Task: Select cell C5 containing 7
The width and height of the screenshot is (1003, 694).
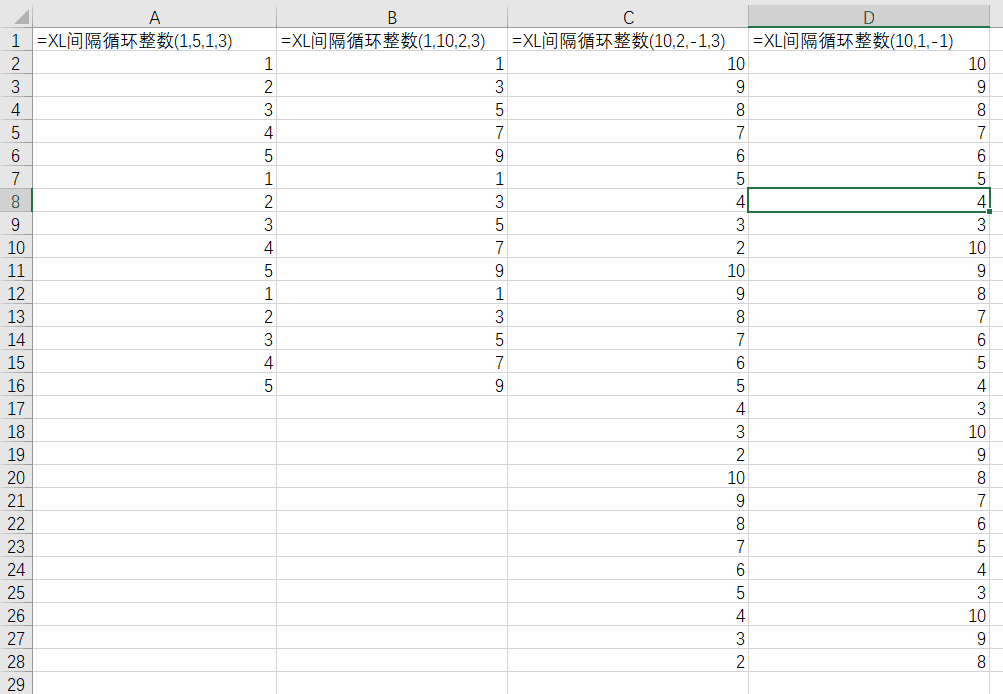Action: pos(628,132)
